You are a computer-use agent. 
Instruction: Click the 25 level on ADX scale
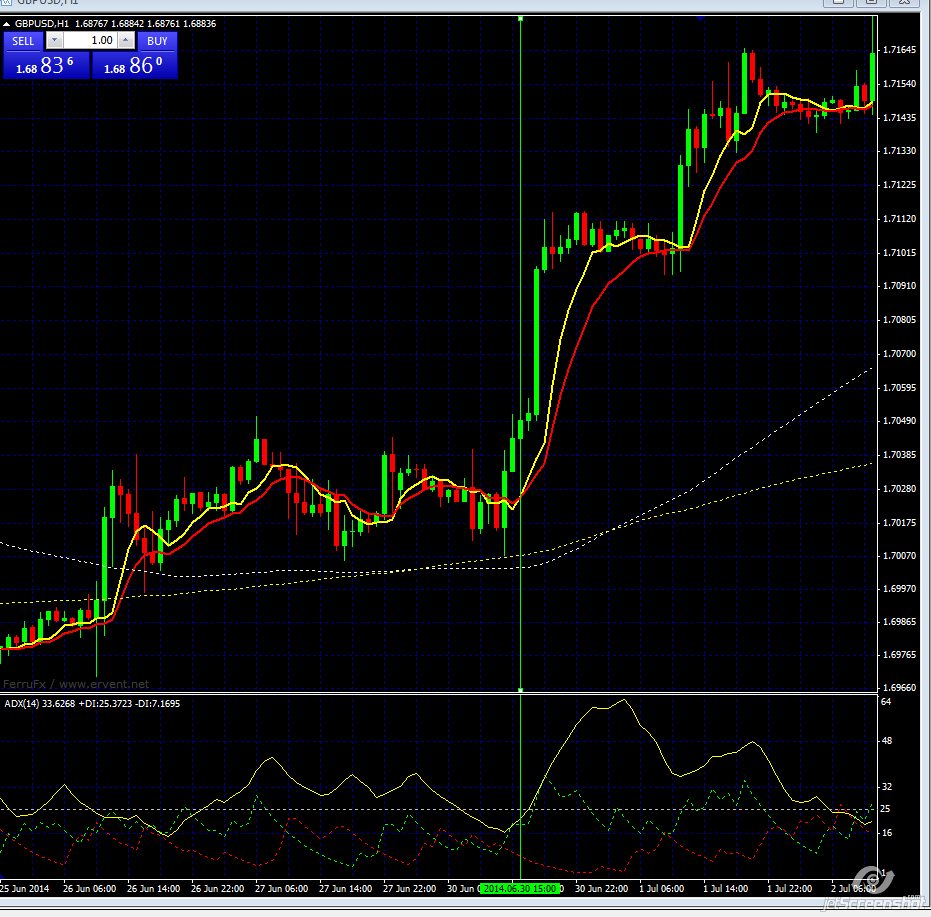point(885,809)
